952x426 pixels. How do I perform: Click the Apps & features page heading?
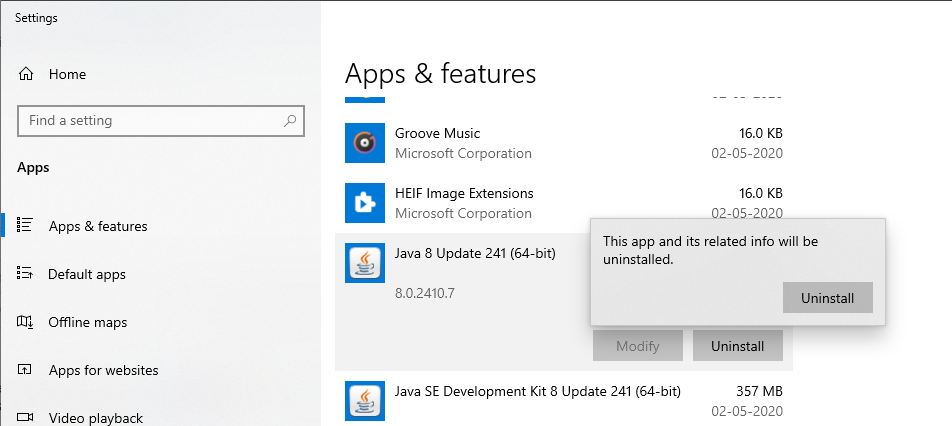[x=440, y=74]
